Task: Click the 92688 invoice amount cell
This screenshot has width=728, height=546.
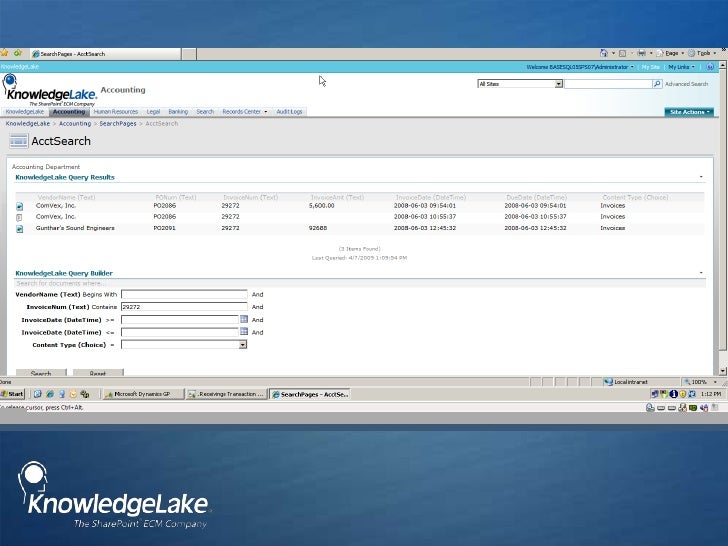Action: pyautogui.click(x=318, y=228)
